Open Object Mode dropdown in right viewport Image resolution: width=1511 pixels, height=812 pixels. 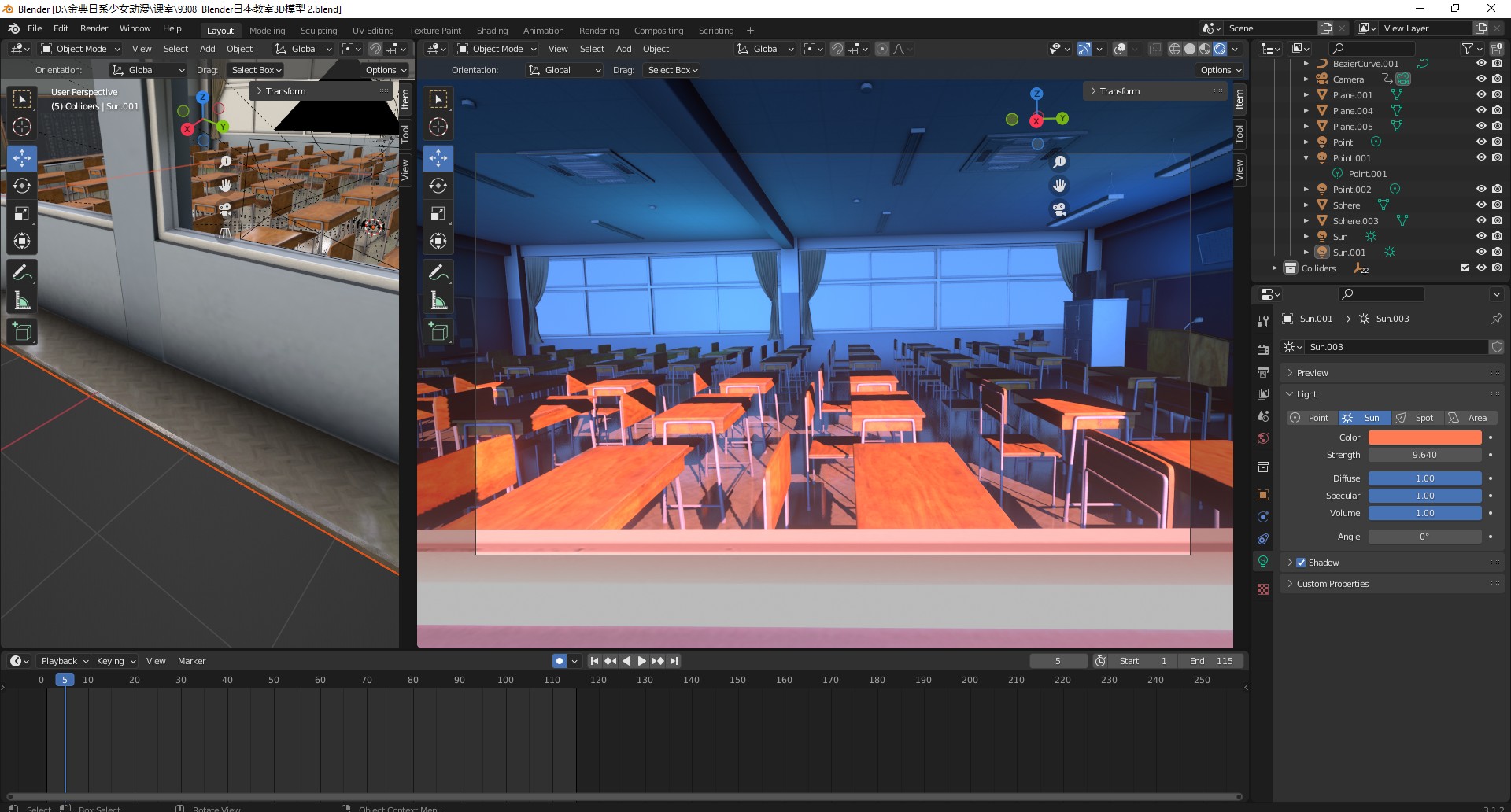[x=497, y=49]
